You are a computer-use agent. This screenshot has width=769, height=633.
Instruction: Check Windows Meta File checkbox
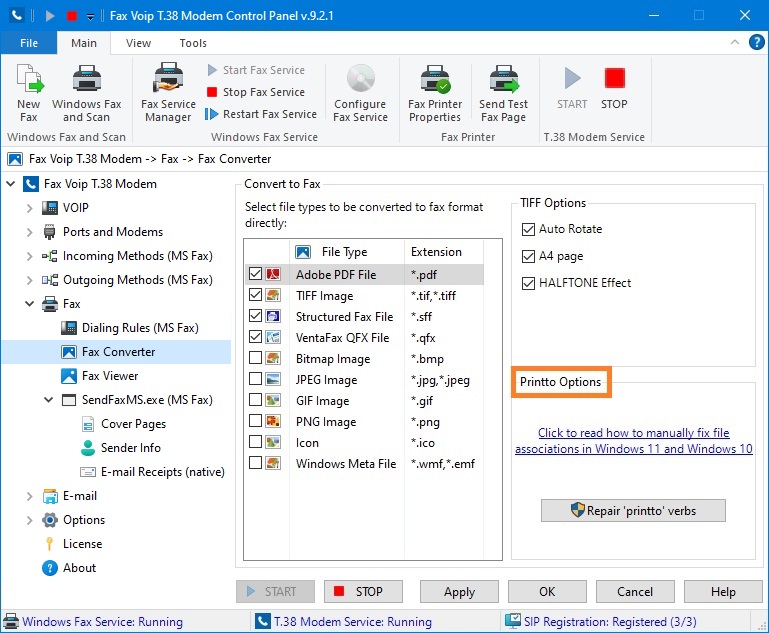[255, 463]
